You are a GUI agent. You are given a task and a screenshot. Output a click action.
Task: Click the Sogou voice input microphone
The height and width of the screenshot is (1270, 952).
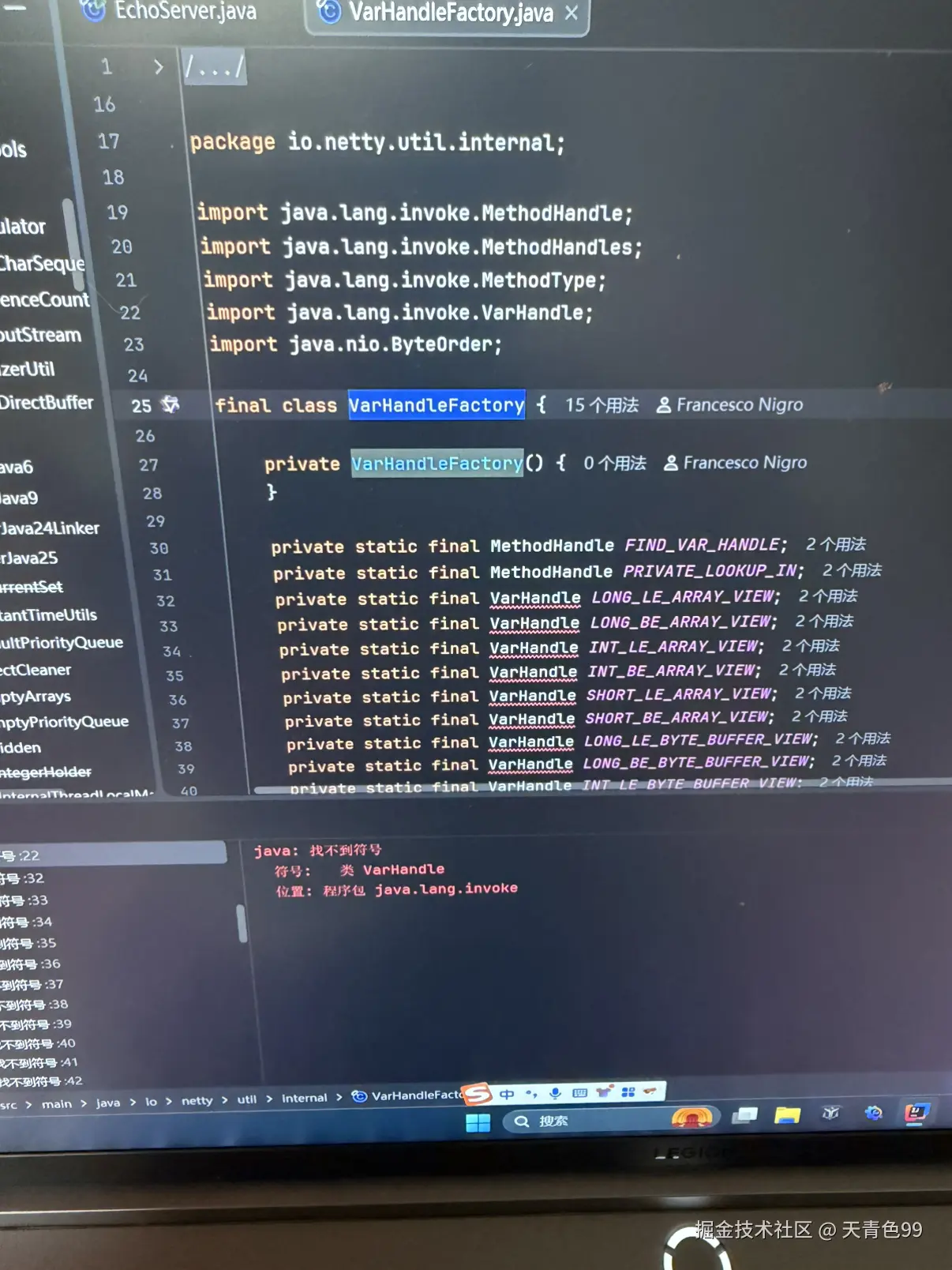click(556, 1093)
